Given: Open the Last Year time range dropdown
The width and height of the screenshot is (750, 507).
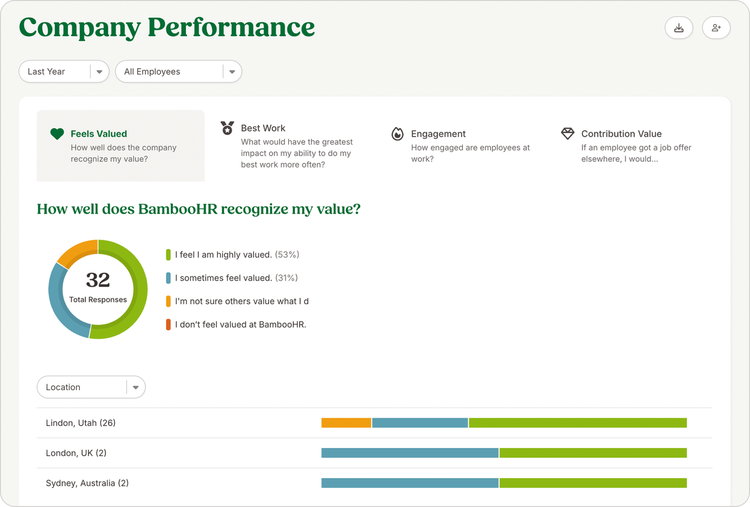Looking at the screenshot, I should (x=64, y=72).
